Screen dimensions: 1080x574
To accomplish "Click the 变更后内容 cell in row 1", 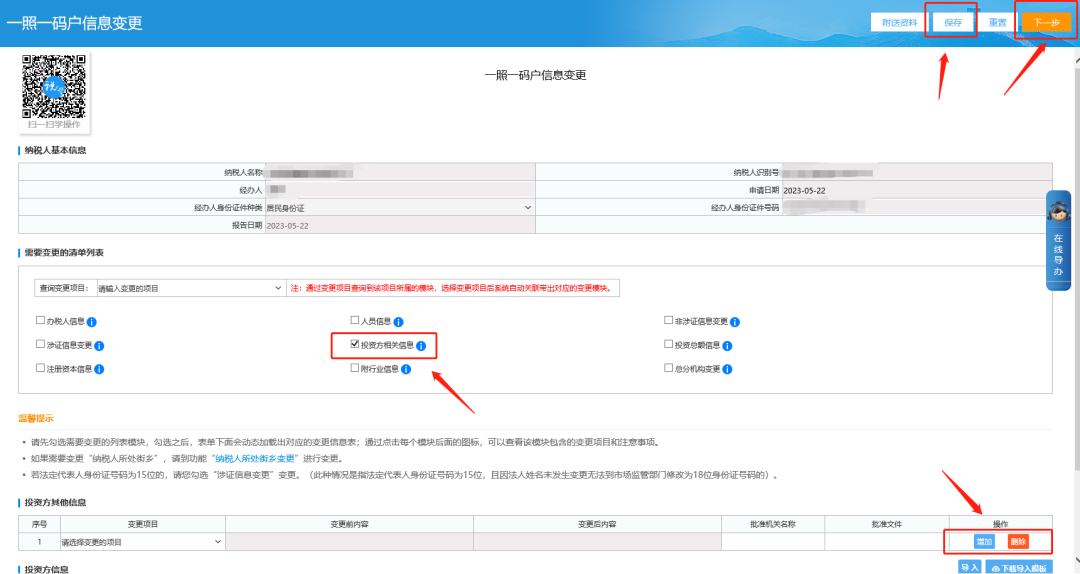I will click(x=597, y=542).
